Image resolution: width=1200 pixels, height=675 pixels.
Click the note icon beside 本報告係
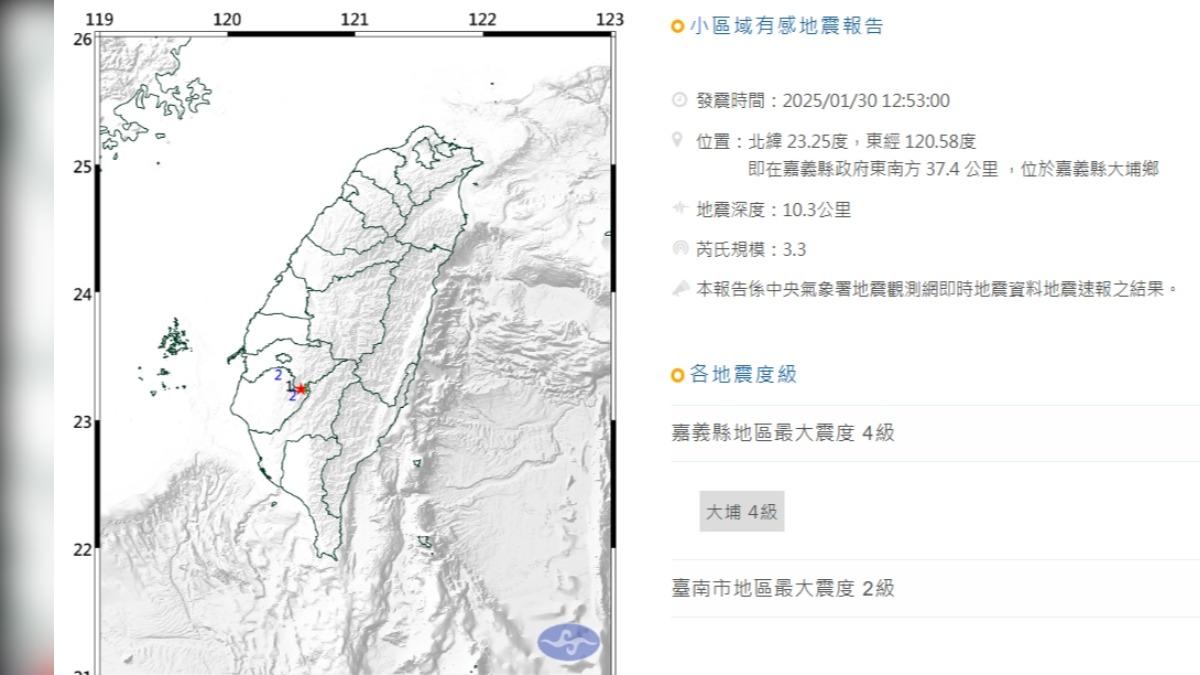tap(680, 288)
